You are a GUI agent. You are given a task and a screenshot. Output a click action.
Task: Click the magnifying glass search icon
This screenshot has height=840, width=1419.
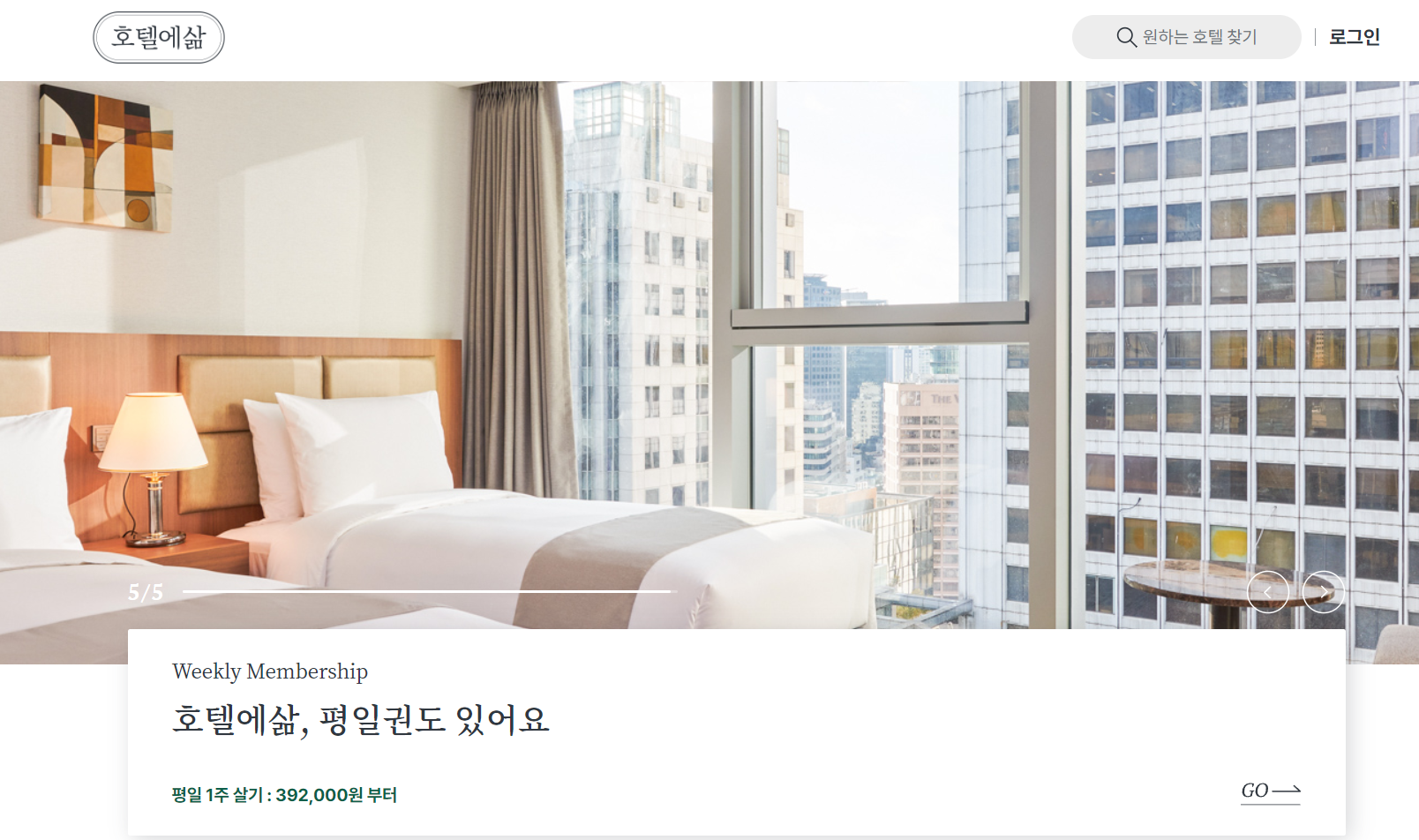click(1126, 37)
